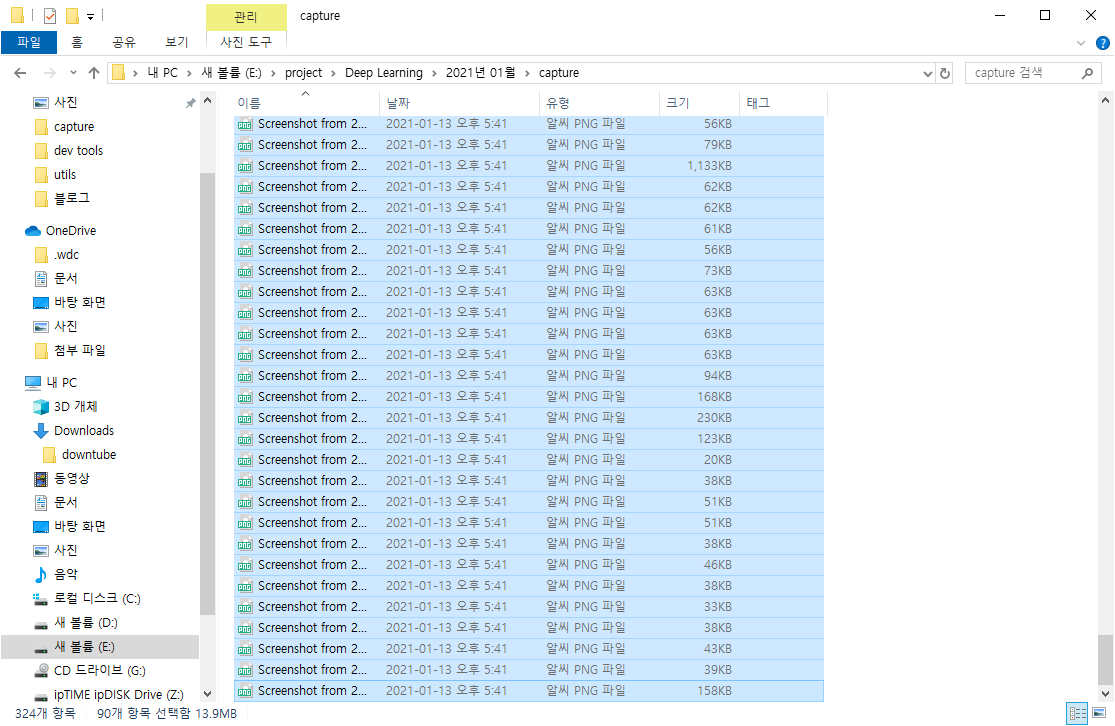Expand chevron after project breadcrumb
The width and height of the screenshot is (1115, 726).
click(333, 73)
